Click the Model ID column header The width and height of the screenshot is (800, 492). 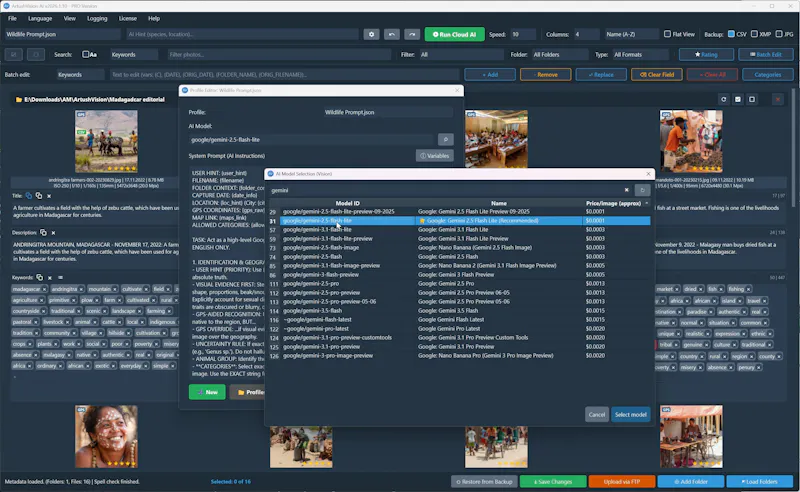pyautogui.click(x=347, y=203)
